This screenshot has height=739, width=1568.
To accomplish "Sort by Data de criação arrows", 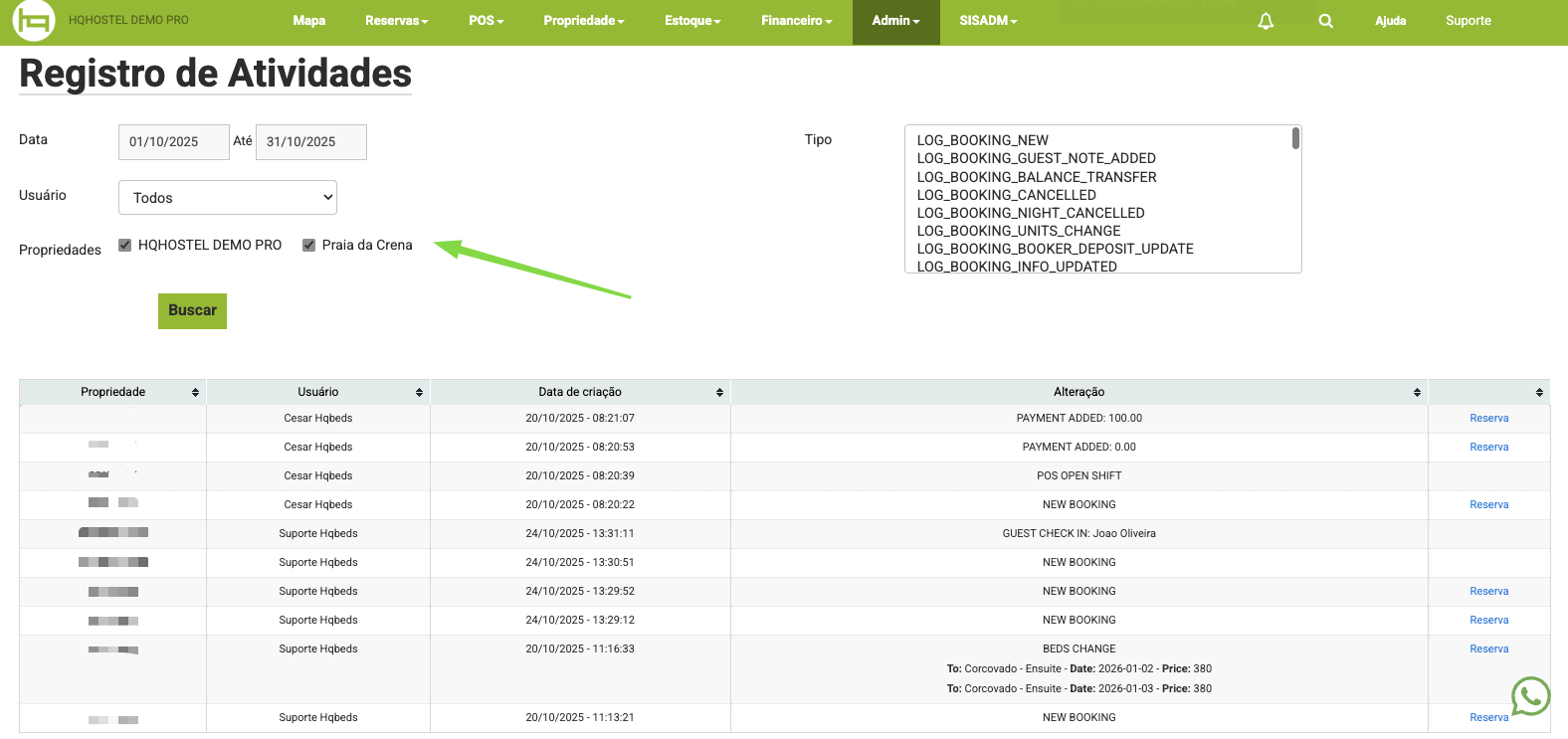I will (719, 392).
